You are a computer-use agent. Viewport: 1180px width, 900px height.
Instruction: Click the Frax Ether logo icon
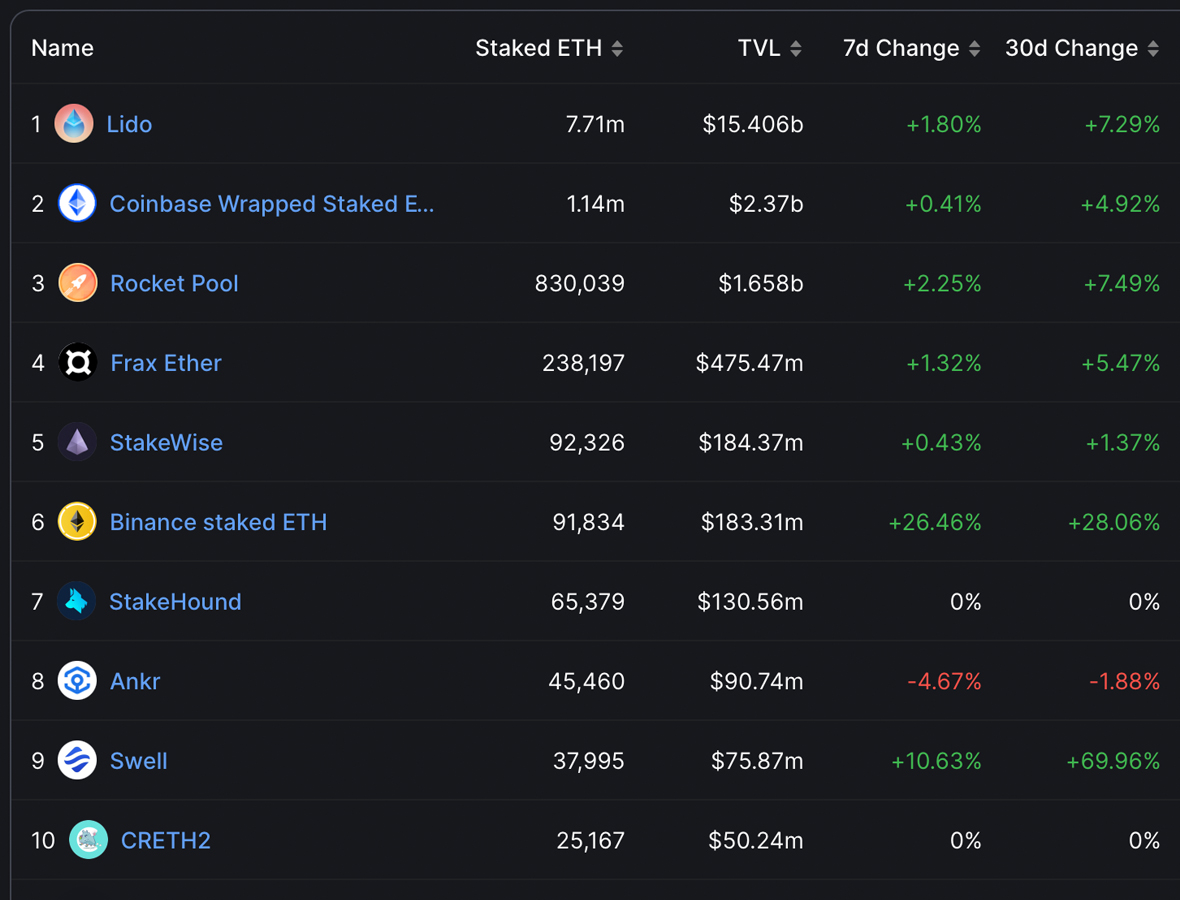pos(77,363)
